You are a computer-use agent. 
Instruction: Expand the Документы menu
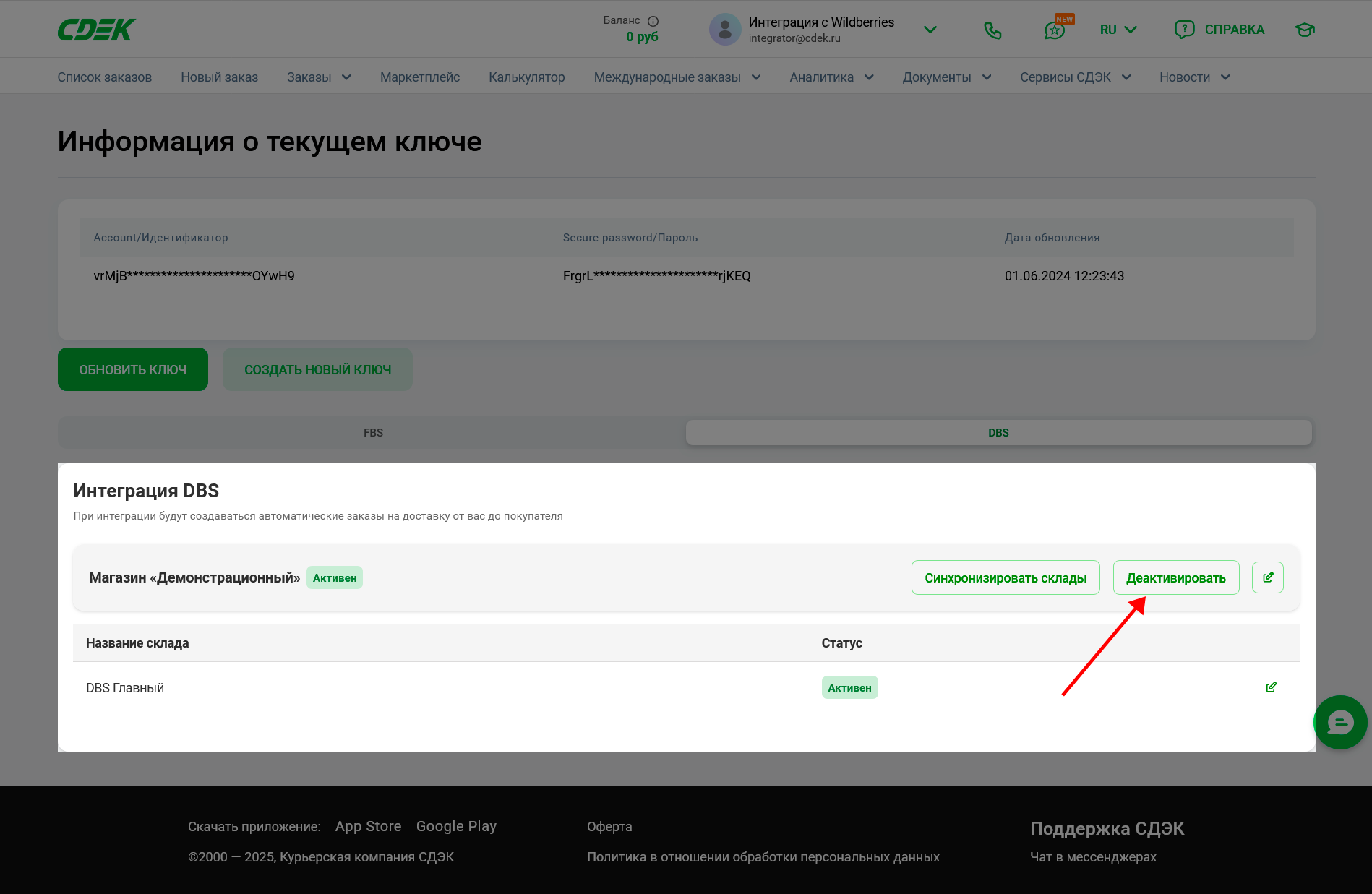[947, 77]
